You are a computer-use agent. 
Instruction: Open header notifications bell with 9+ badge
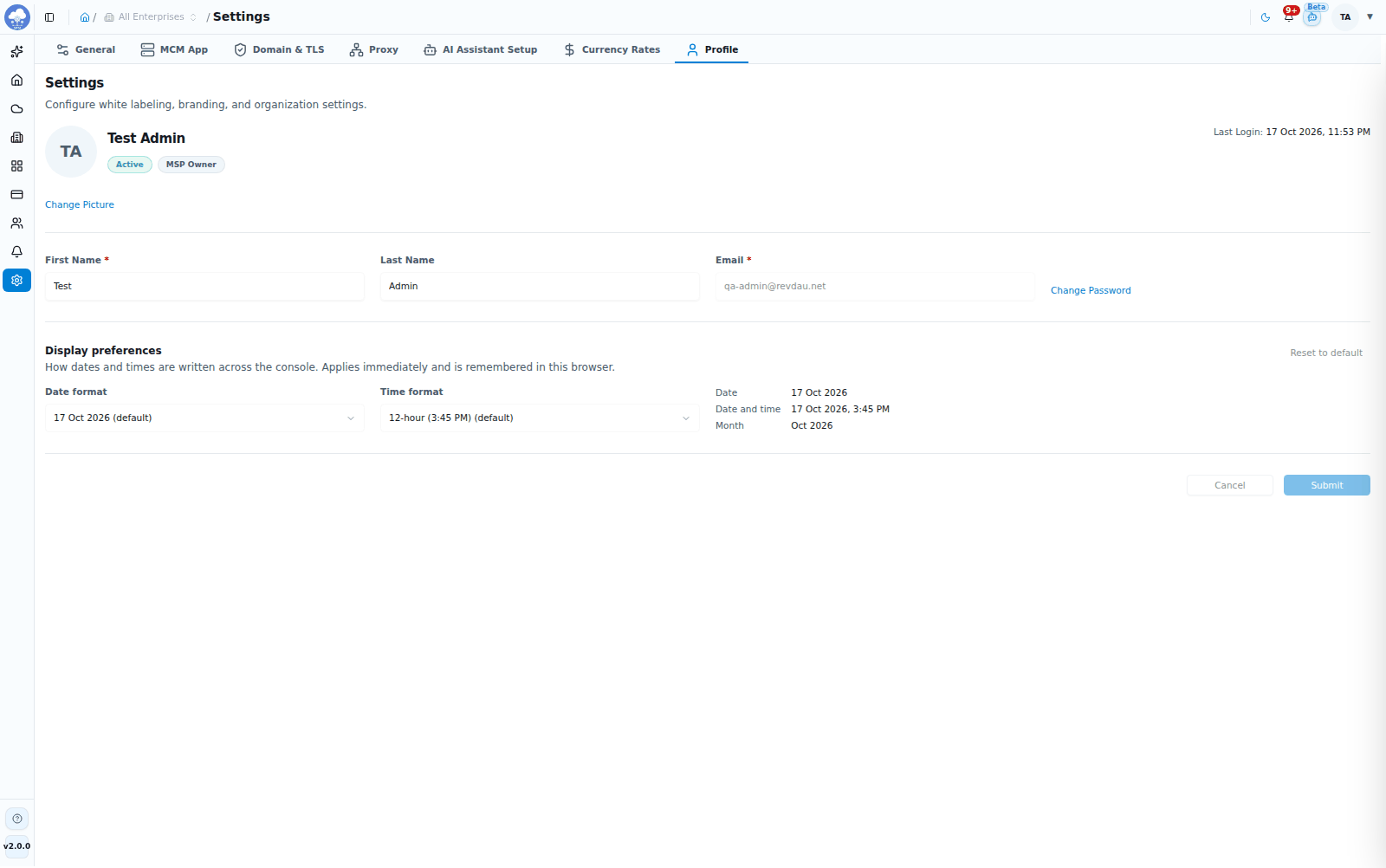tap(1290, 16)
